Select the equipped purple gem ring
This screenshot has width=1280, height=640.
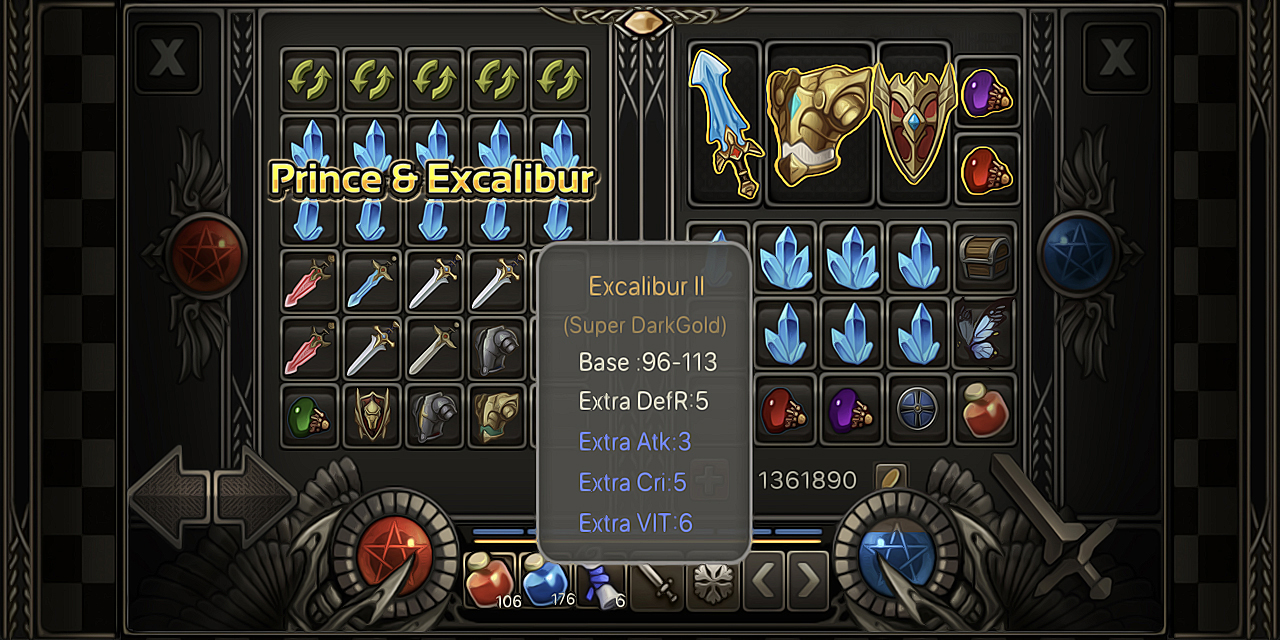coord(987,92)
